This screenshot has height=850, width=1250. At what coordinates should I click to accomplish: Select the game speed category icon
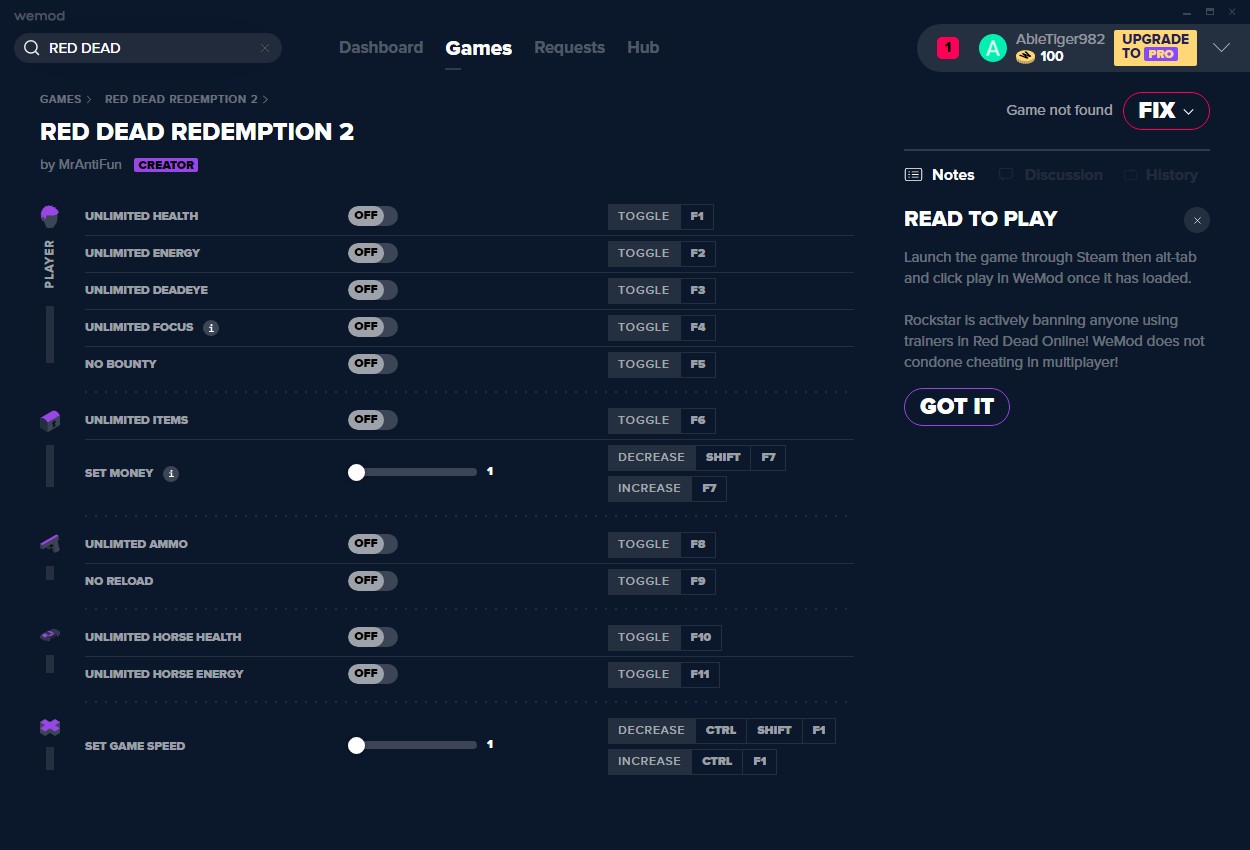[x=49, y=727]
